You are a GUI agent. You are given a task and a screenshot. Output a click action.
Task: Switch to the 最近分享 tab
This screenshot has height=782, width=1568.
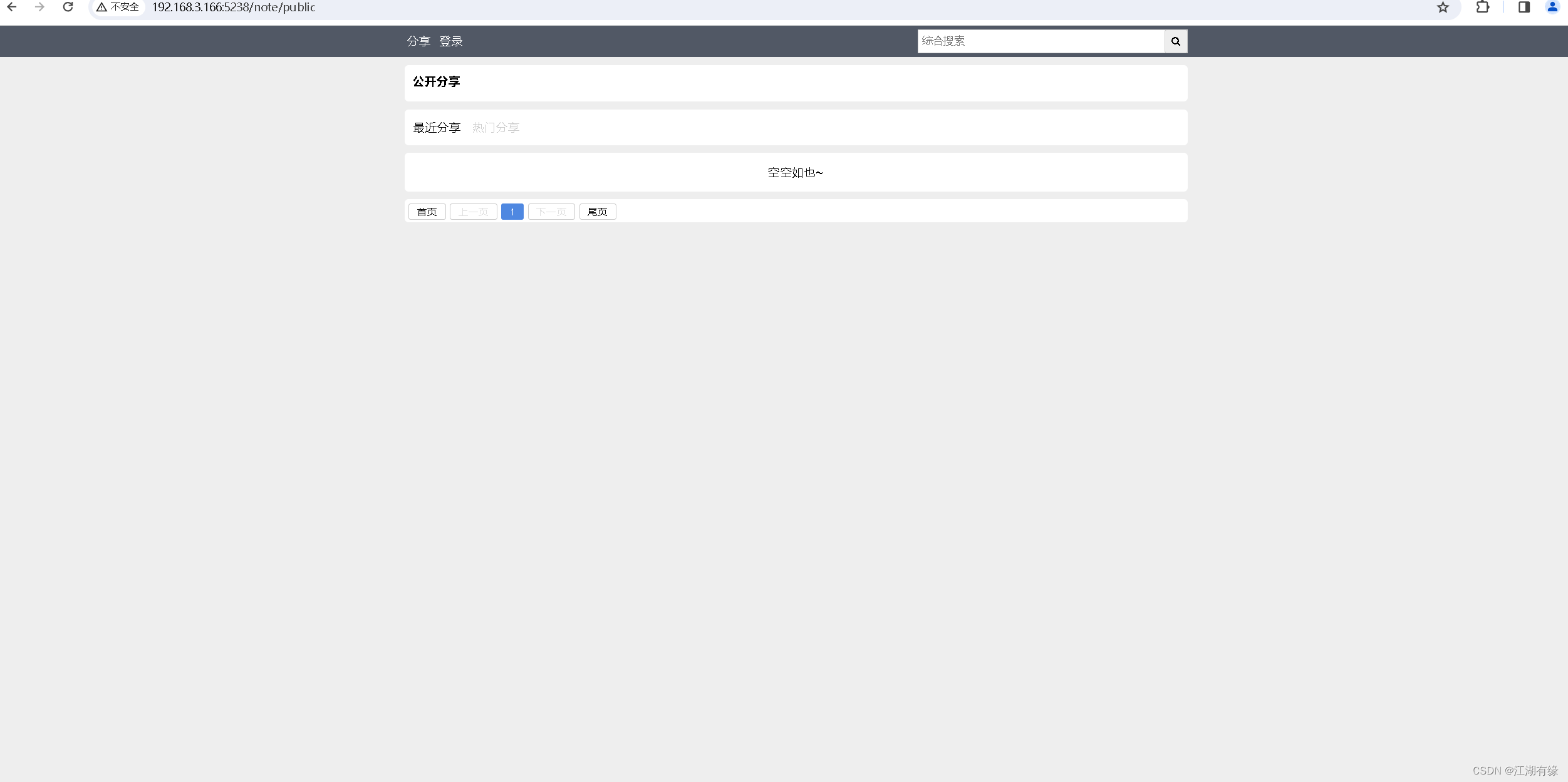[436, 127]
